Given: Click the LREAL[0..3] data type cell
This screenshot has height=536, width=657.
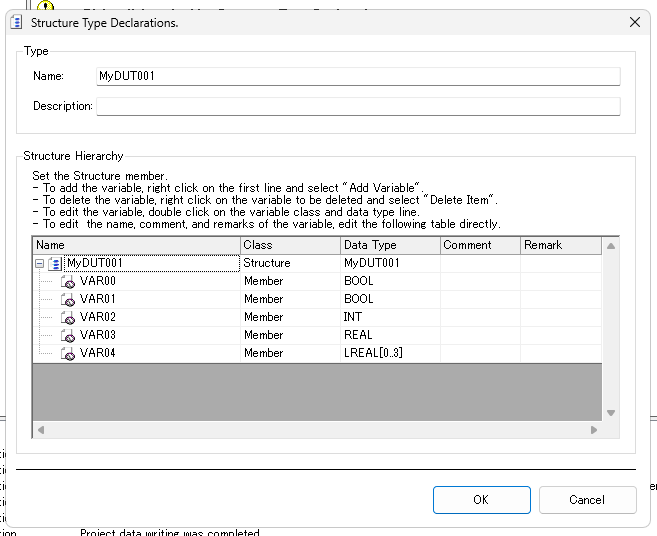Looking at the screenshot, I should click(391, 353).
